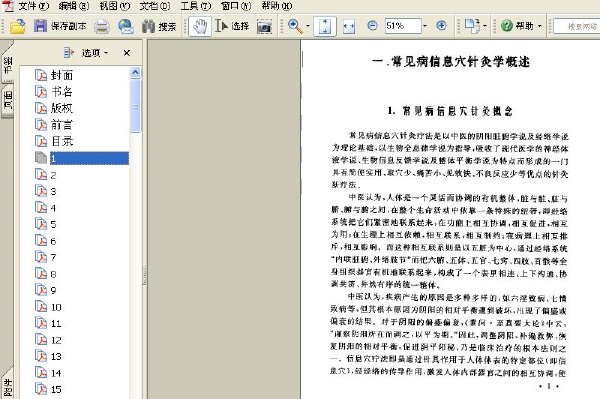Screen dimensions: 600x399
Task: Go to bookmark 10
Action: click(56, 307)
